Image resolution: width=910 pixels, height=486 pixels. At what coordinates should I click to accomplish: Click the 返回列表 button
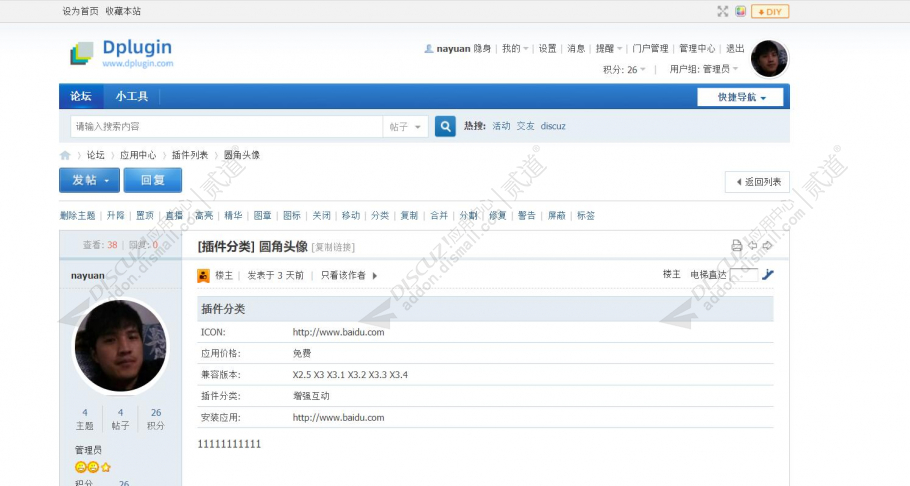tap(757, 182)
